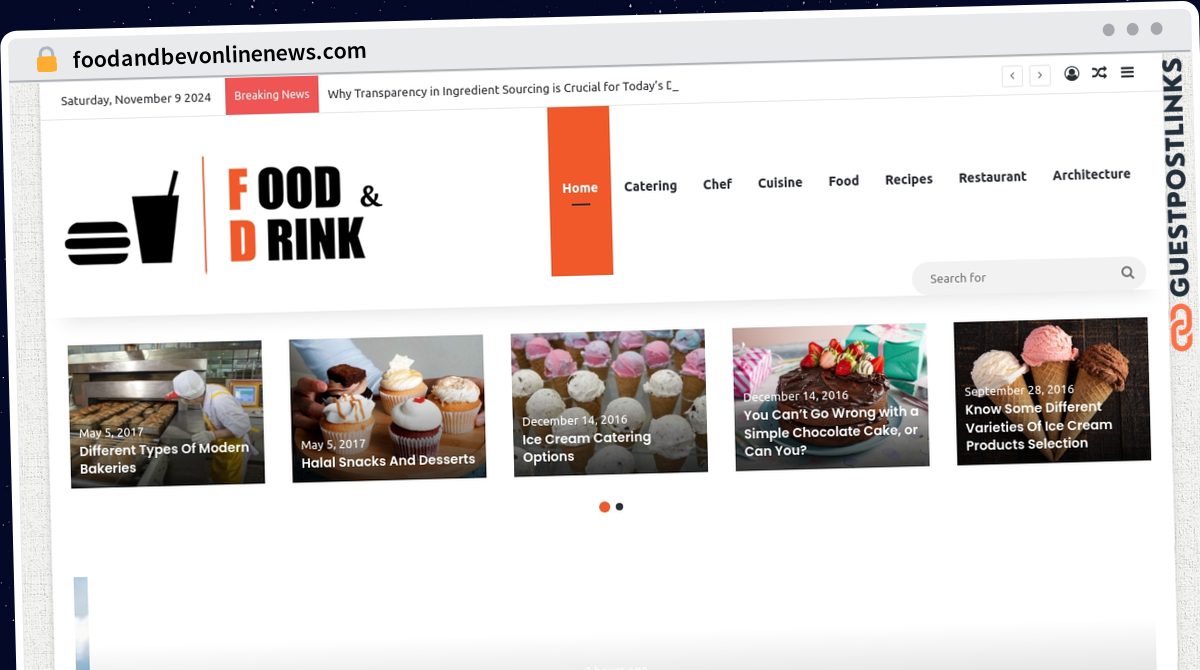Viewport: 1200px width, 670px height.
Task: Open Simple Chocolate Cake article
Action: click(x=831, y=432)
